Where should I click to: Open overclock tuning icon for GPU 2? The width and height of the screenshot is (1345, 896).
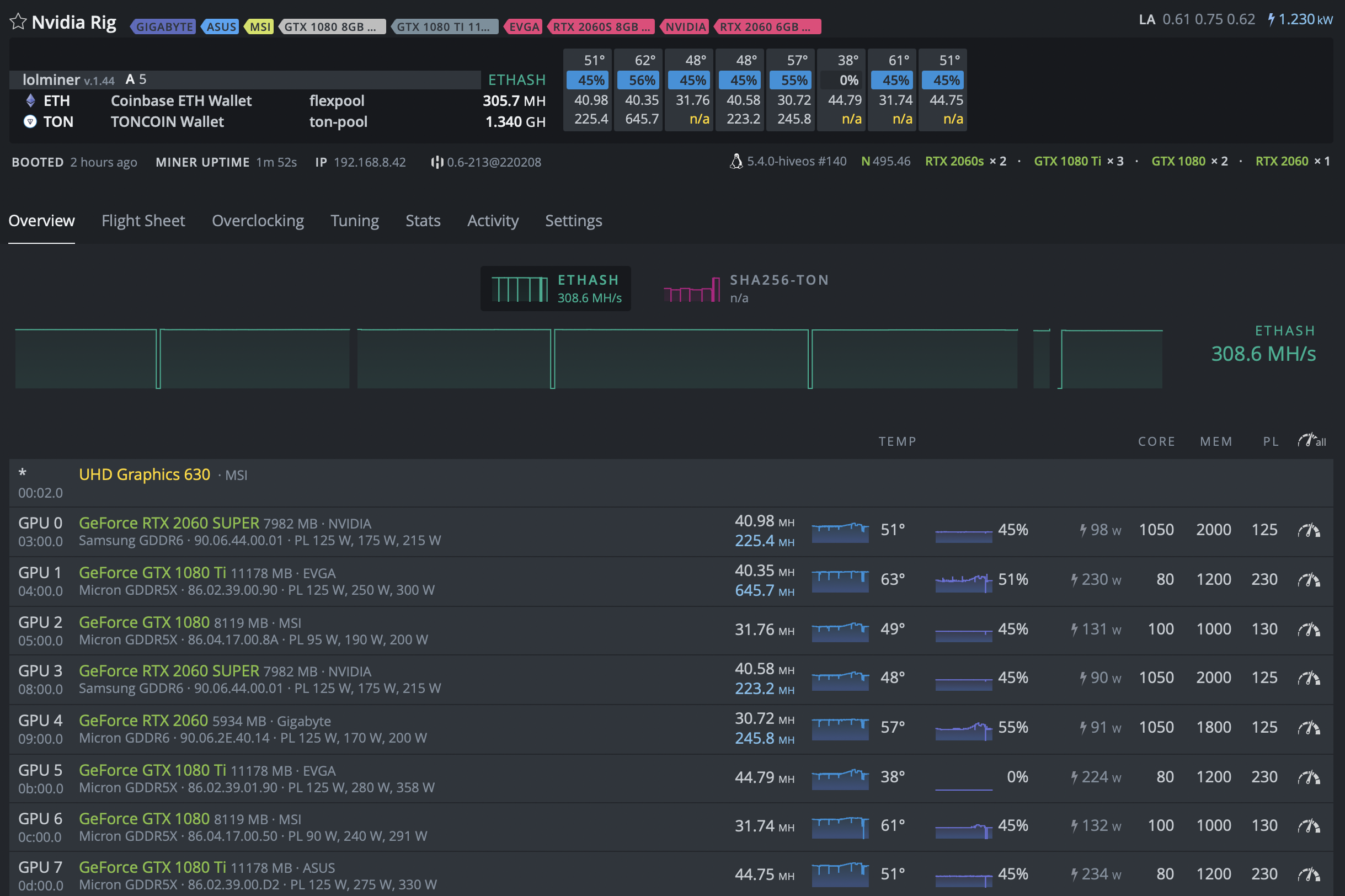pyautogui.click(x=1309, y=630)
